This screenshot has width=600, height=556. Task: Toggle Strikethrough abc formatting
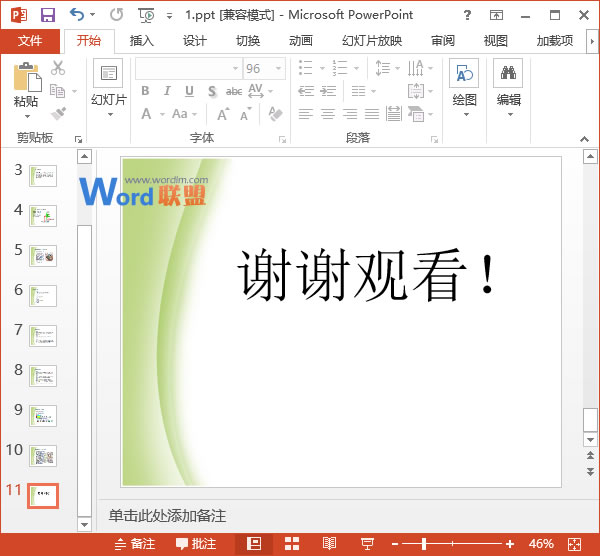(233, 91)
